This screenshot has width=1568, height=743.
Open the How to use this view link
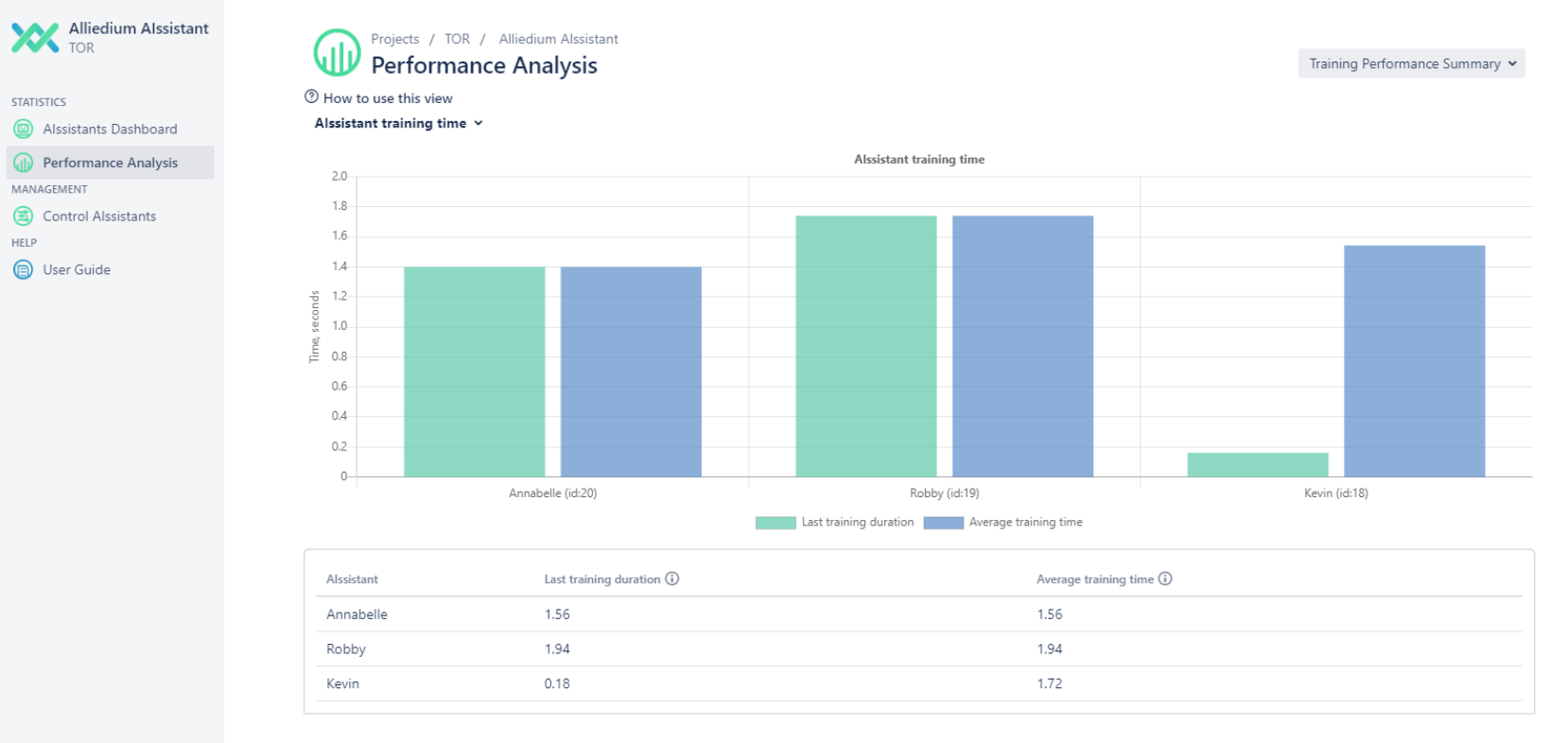click(388, 98)
